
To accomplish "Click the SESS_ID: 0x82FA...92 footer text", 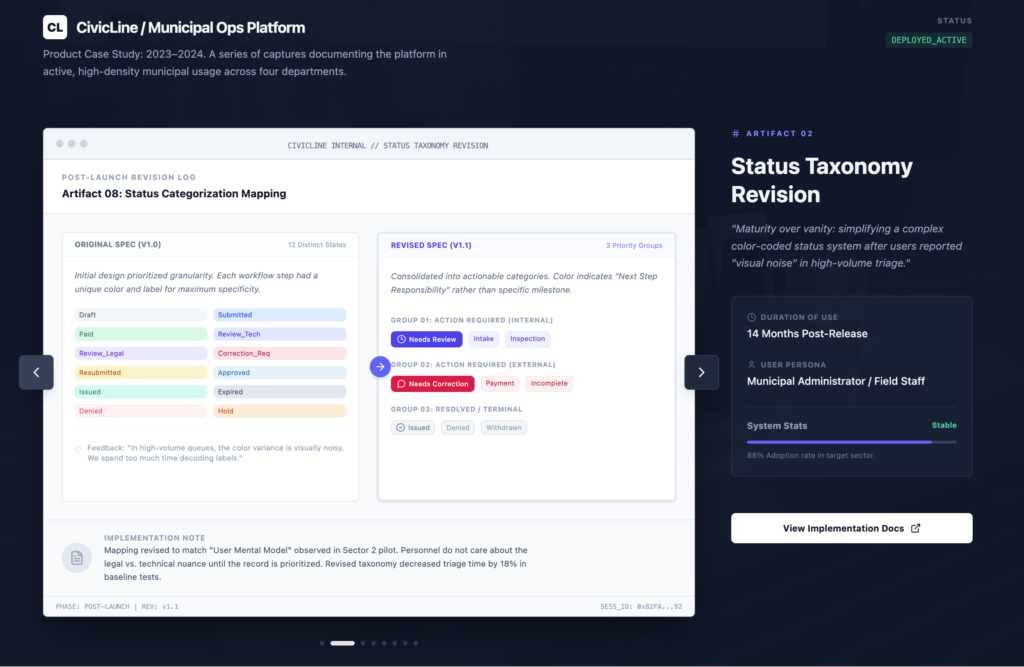I will 641,607.
